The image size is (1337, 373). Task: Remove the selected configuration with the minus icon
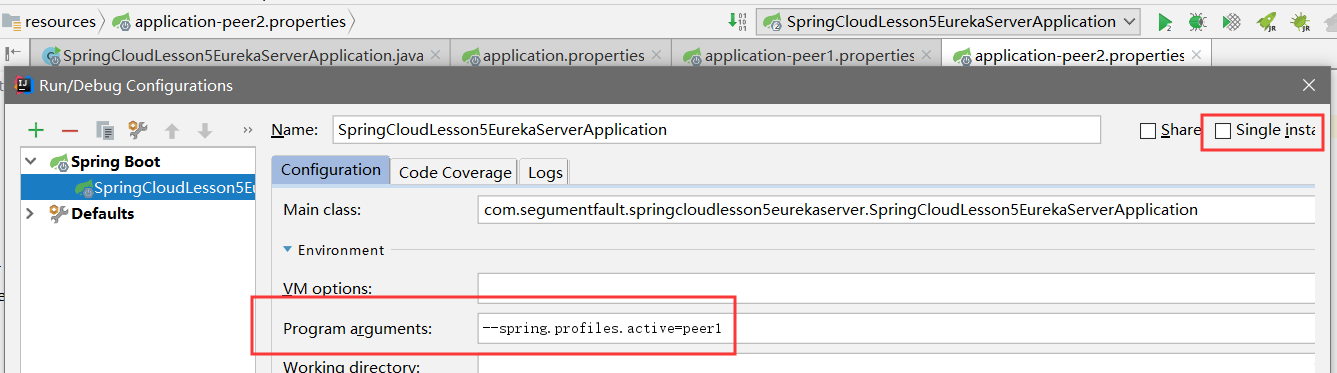pyautogui.click(x=70, y=130)
